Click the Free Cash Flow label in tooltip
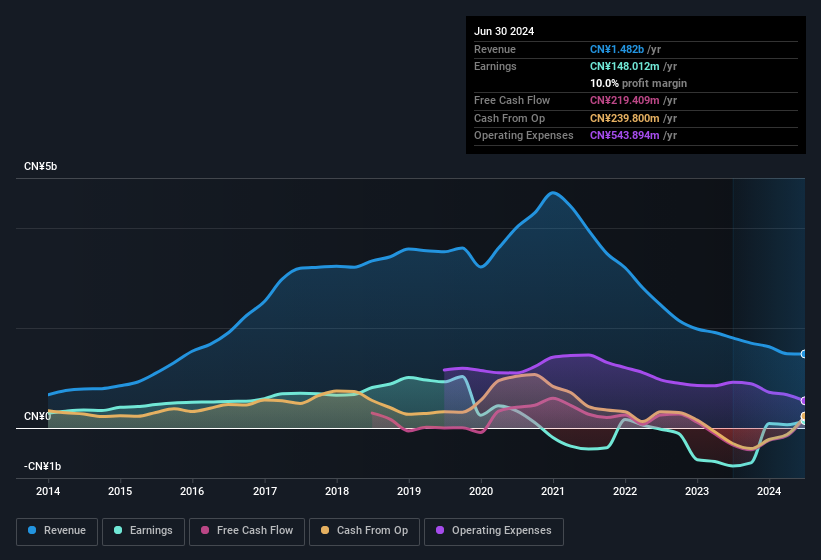This screenshot has width=821, height=560. coord(512,100)
